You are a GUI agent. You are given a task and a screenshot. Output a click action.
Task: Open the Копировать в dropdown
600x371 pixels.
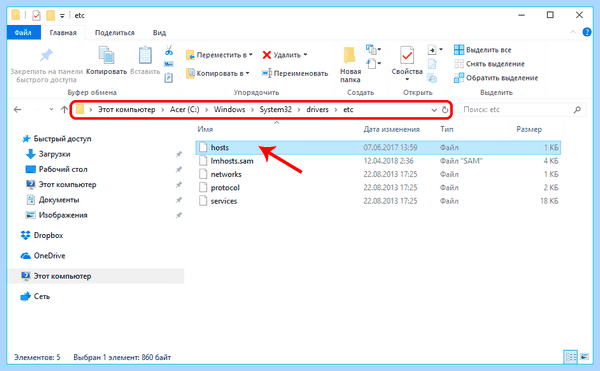(218, 73)
